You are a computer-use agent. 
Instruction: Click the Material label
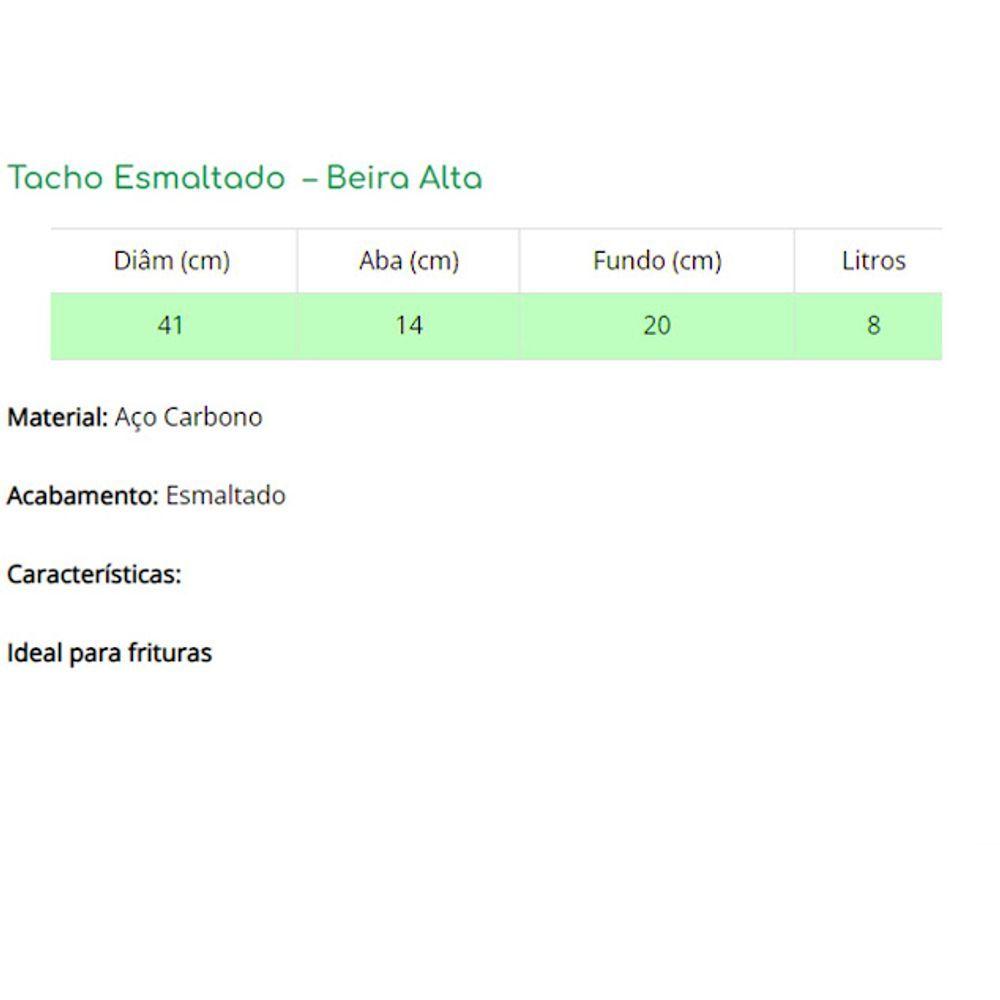57,417
